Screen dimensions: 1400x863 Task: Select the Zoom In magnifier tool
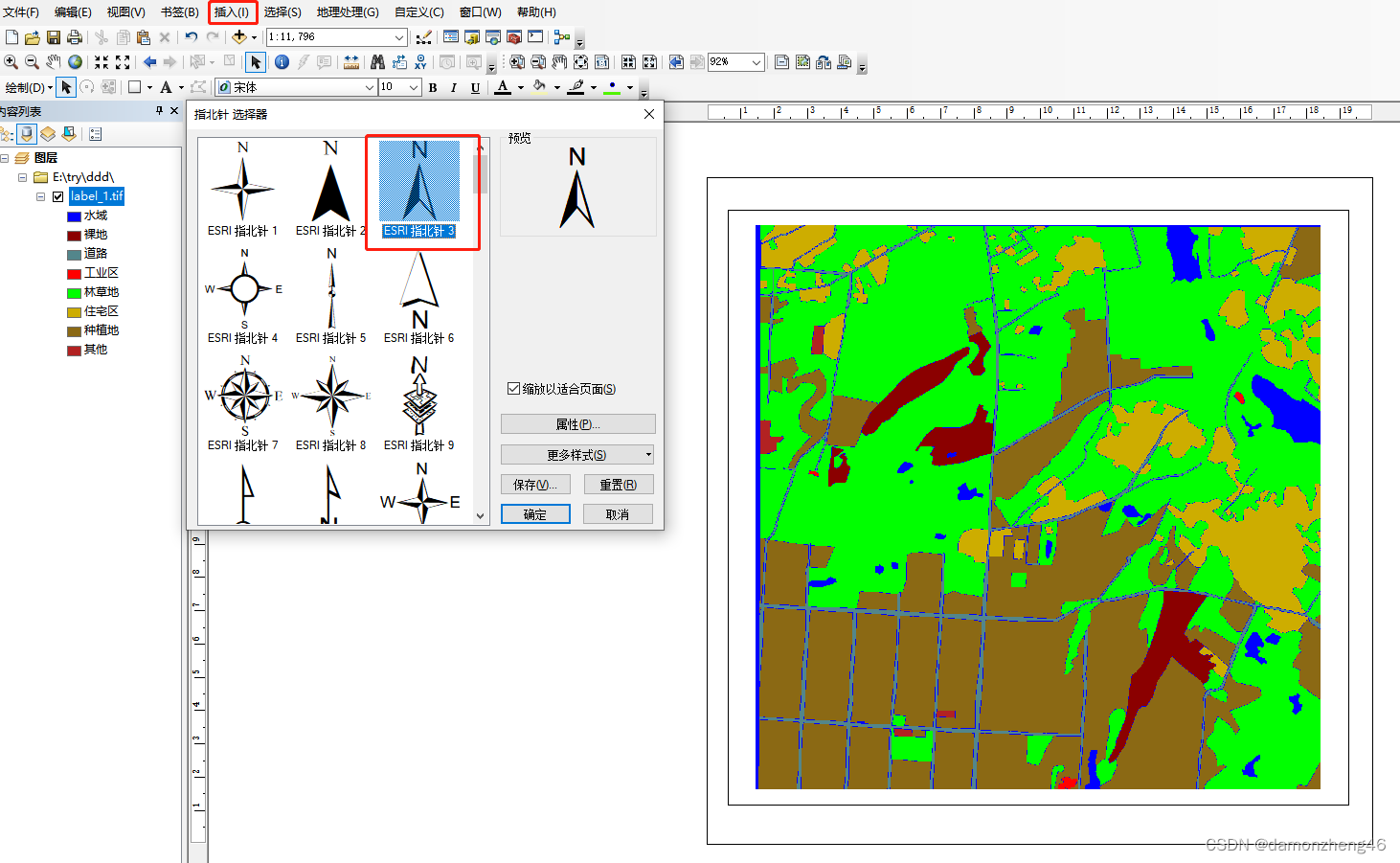click(x=11, y=62)
